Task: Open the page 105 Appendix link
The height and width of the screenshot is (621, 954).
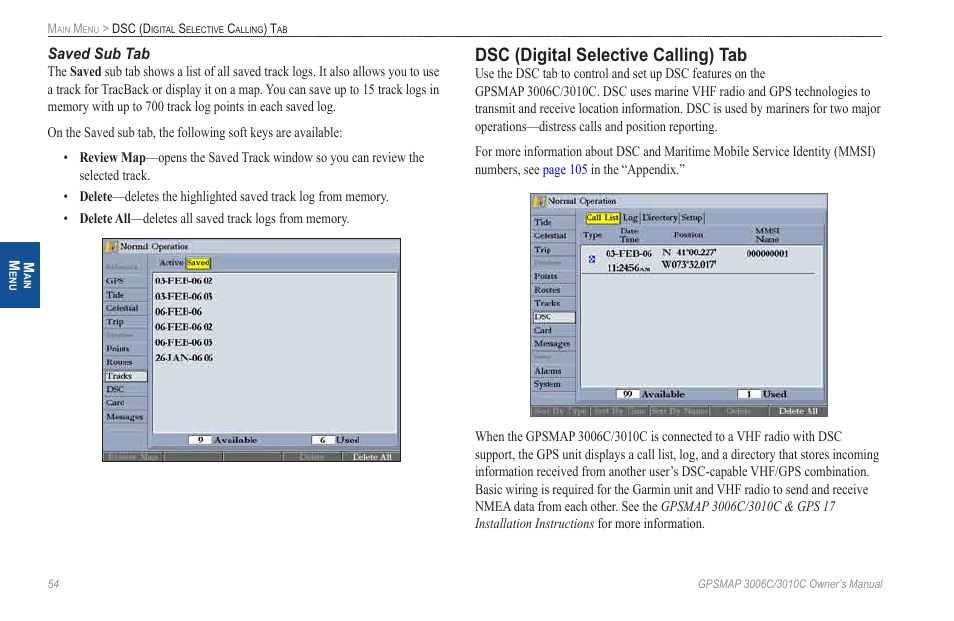Action: point(565,170)
